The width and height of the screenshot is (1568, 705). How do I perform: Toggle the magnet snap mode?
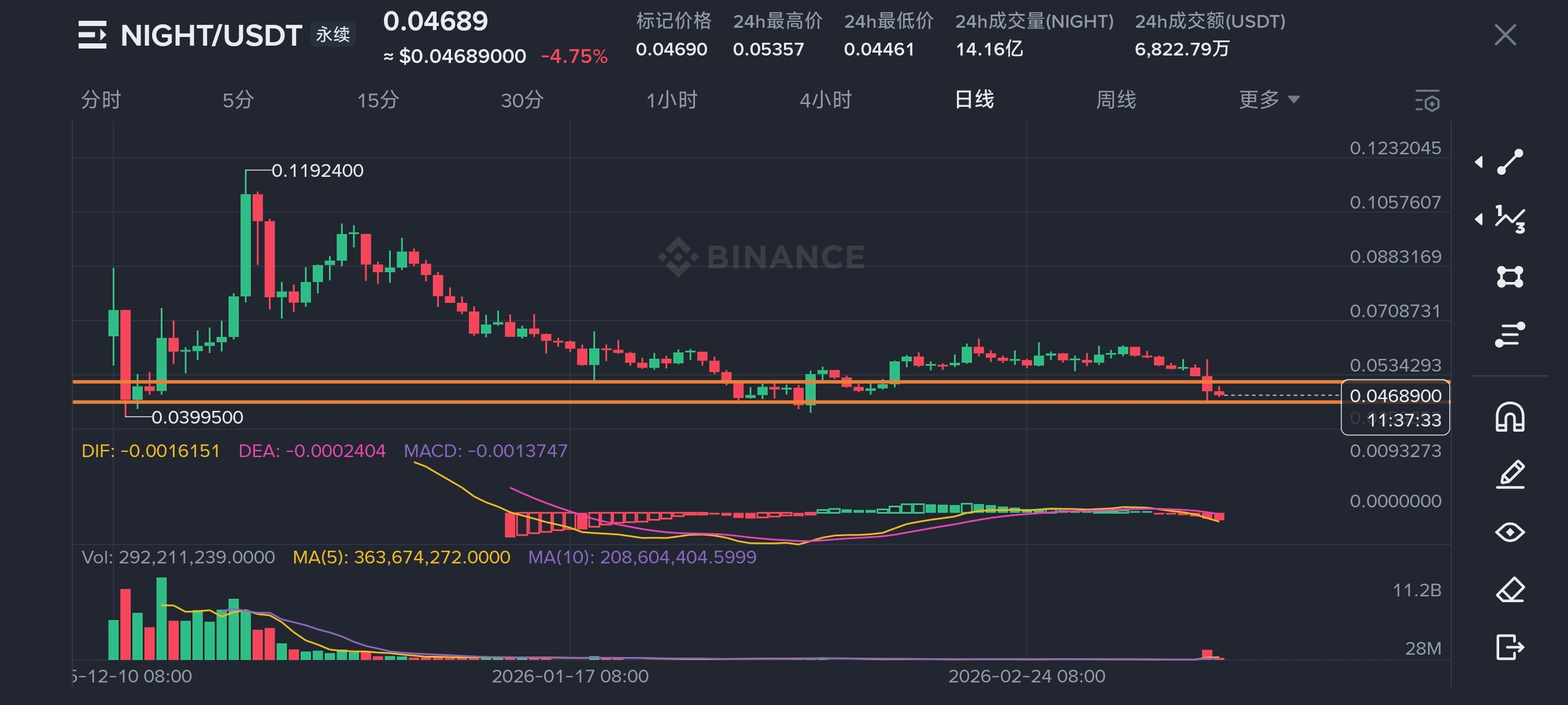coord(1510,417)
